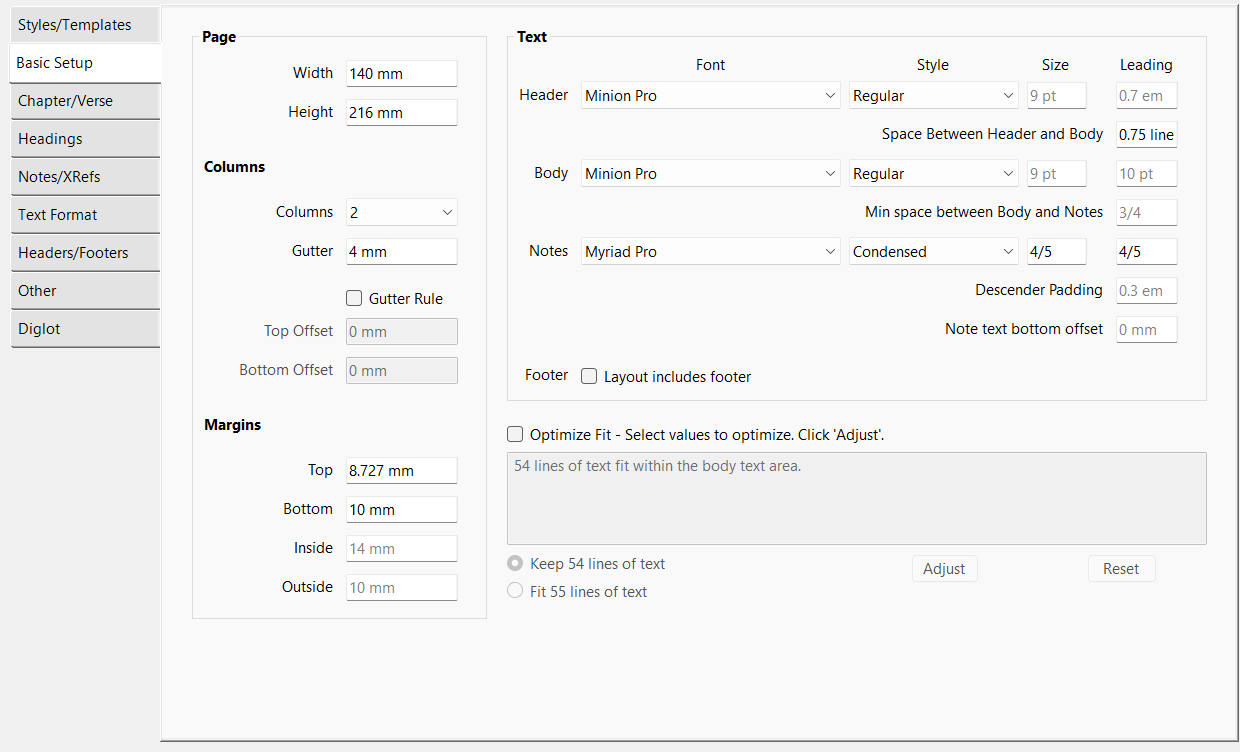
Task: Click Space Between Header and Body field
Action: [x=1146, y=135]
